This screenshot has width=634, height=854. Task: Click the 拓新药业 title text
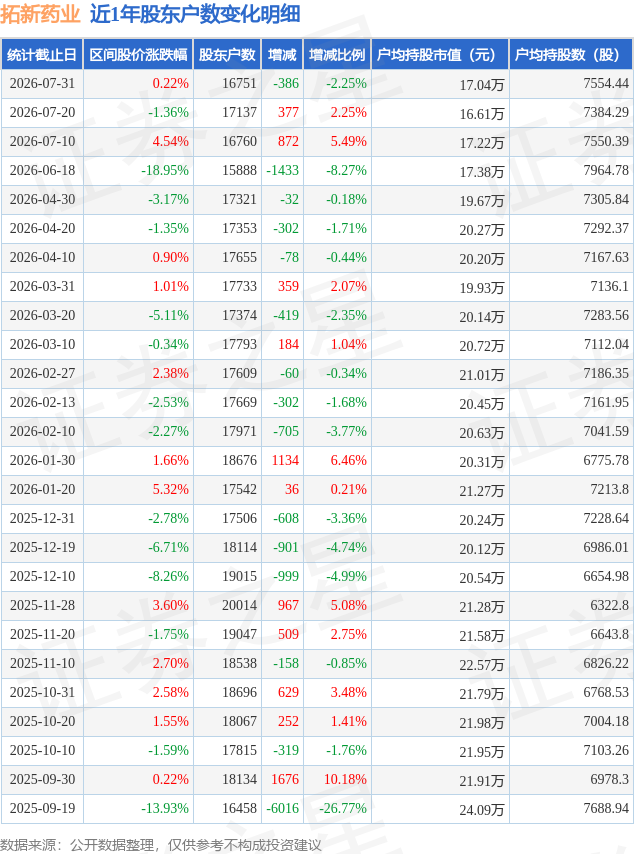click(40, 15)
